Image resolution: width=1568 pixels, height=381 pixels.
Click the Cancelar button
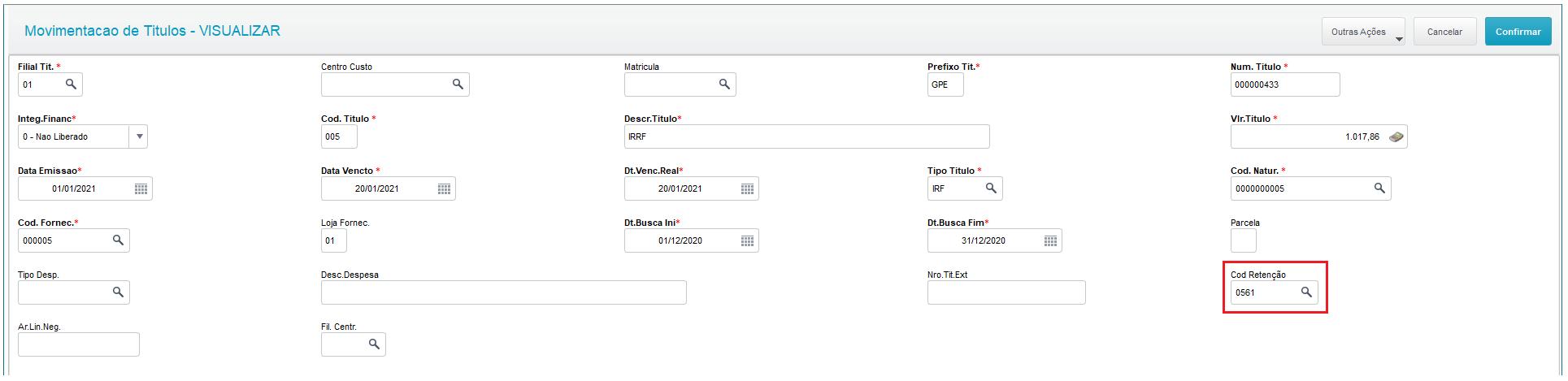[x=1444, y=32]
